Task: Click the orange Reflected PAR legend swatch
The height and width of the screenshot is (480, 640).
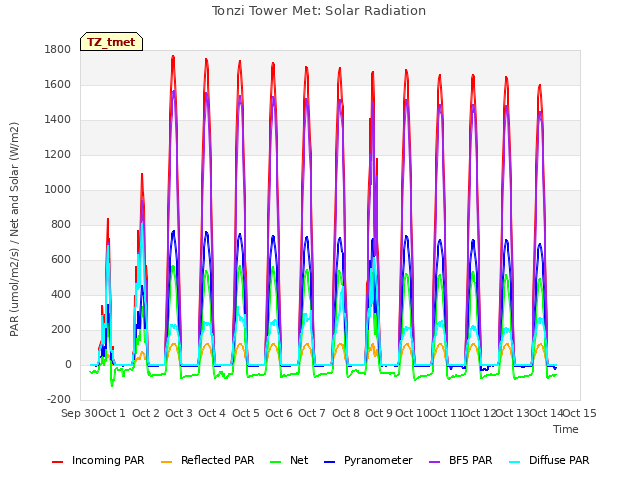Action: pos(167,462)
